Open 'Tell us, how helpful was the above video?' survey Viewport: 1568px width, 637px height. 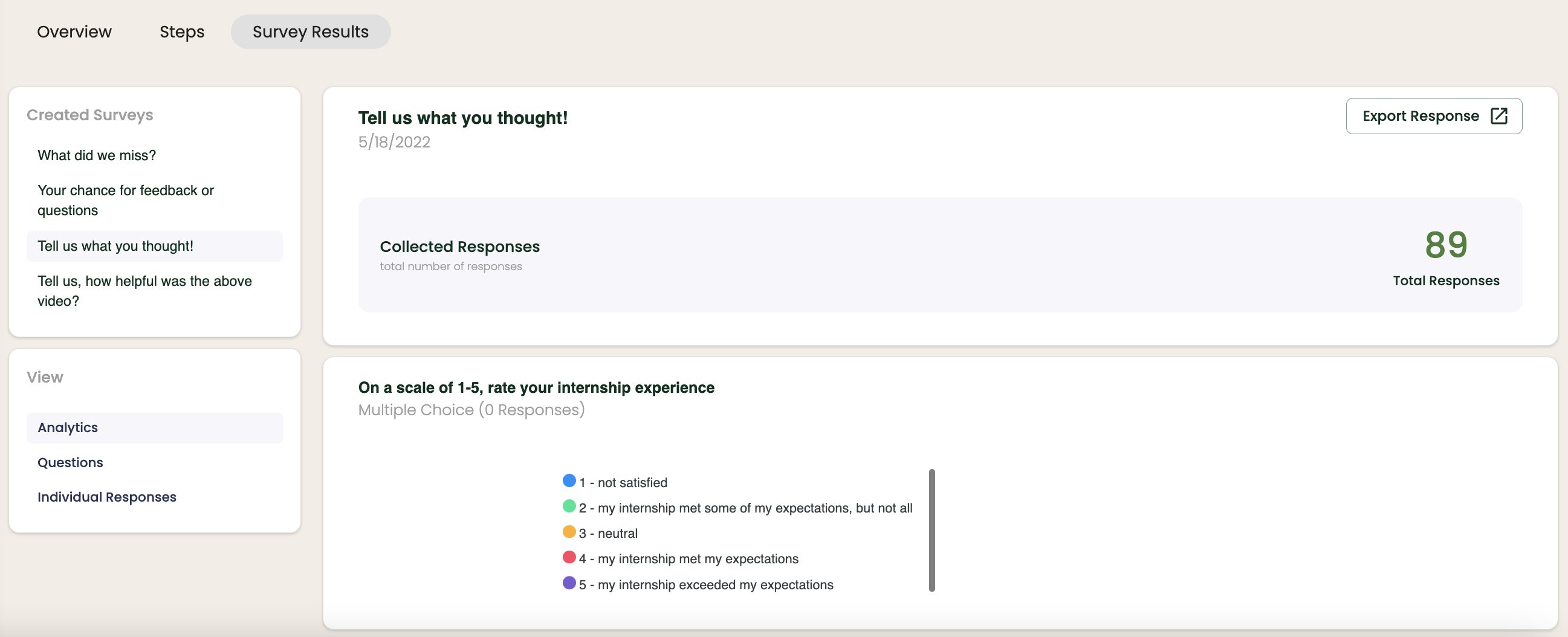click(144, 291)
